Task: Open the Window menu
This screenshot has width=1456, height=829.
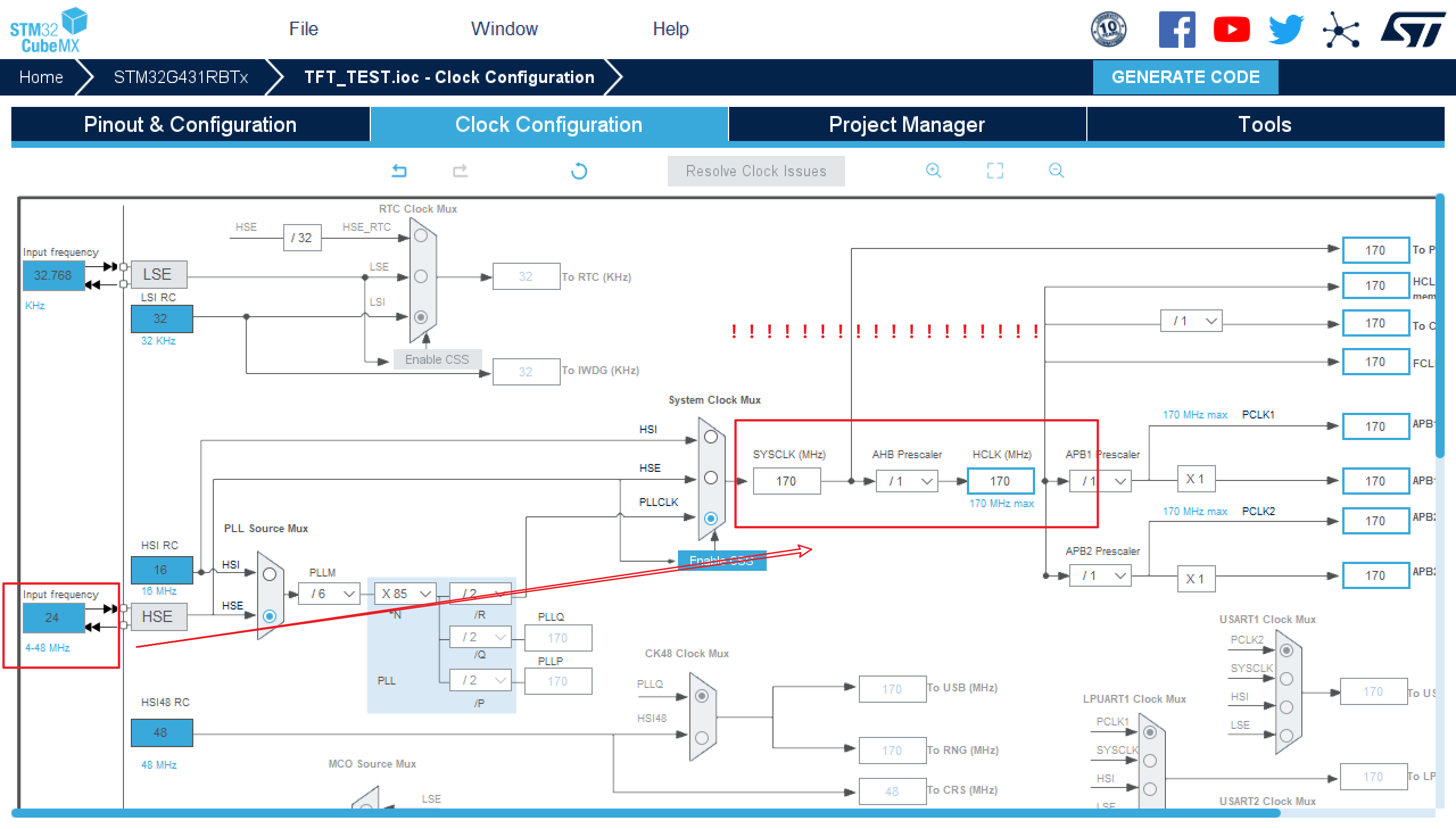Action: pos(504,28)
